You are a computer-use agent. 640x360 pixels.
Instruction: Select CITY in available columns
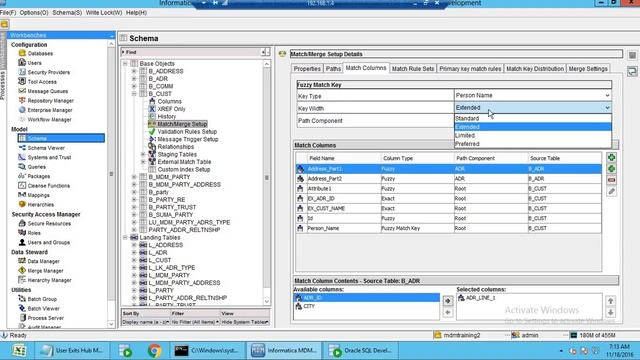click(x=309, y=306)
